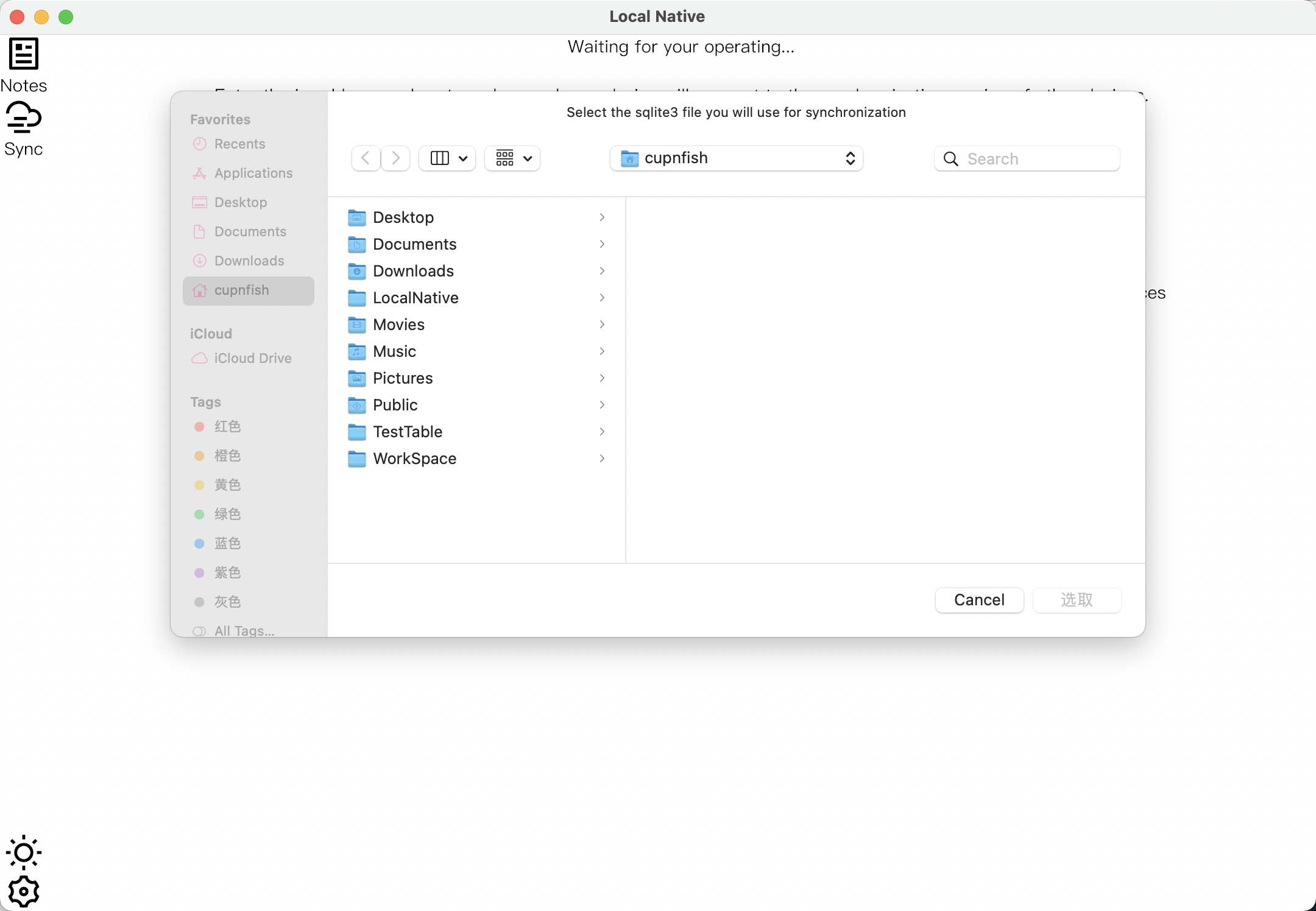Open the group-by grid dropdown

(512, 158)
